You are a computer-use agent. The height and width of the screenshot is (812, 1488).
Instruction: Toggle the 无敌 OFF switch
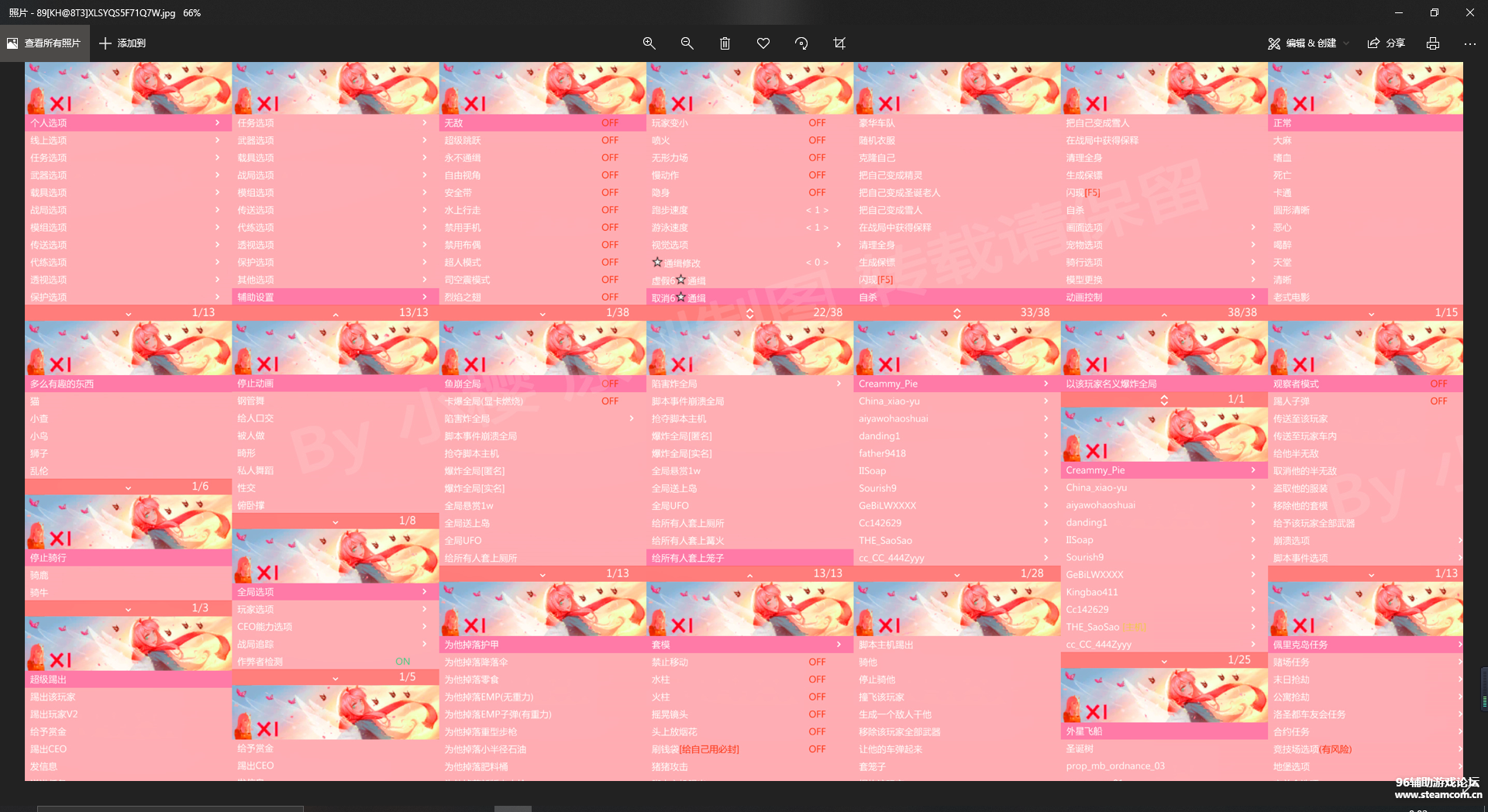(610, 123)
